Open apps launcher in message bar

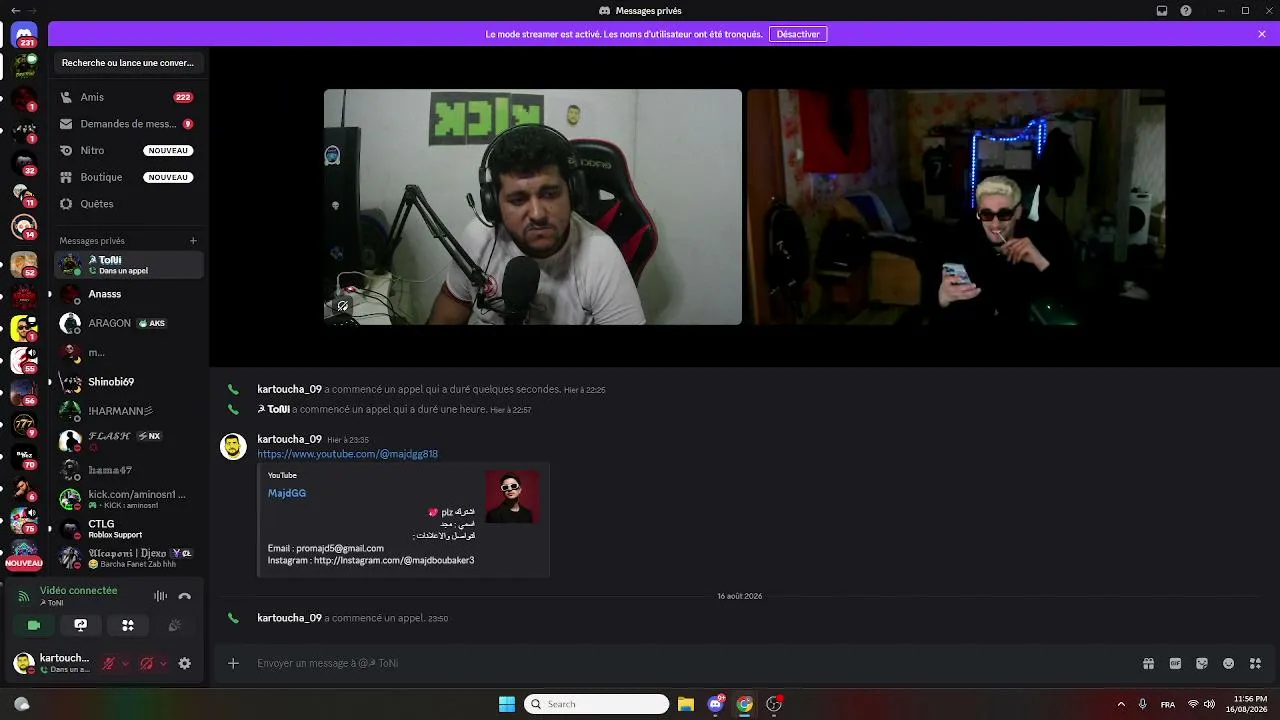[x=1256, y=663]
